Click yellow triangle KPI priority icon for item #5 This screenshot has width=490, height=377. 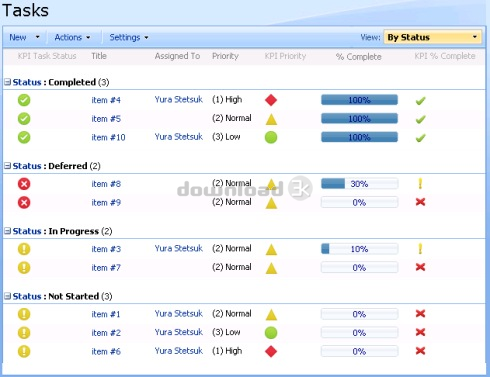[271, 119]
